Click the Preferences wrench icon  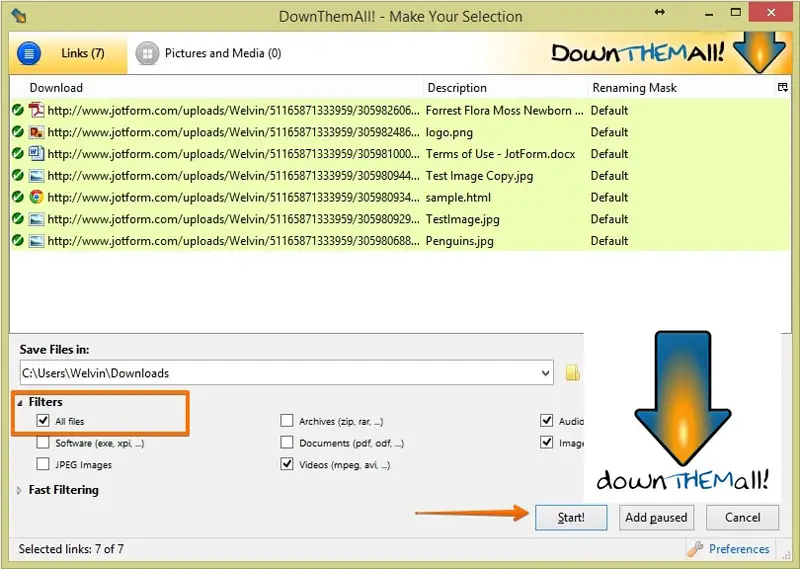(695, 549)
